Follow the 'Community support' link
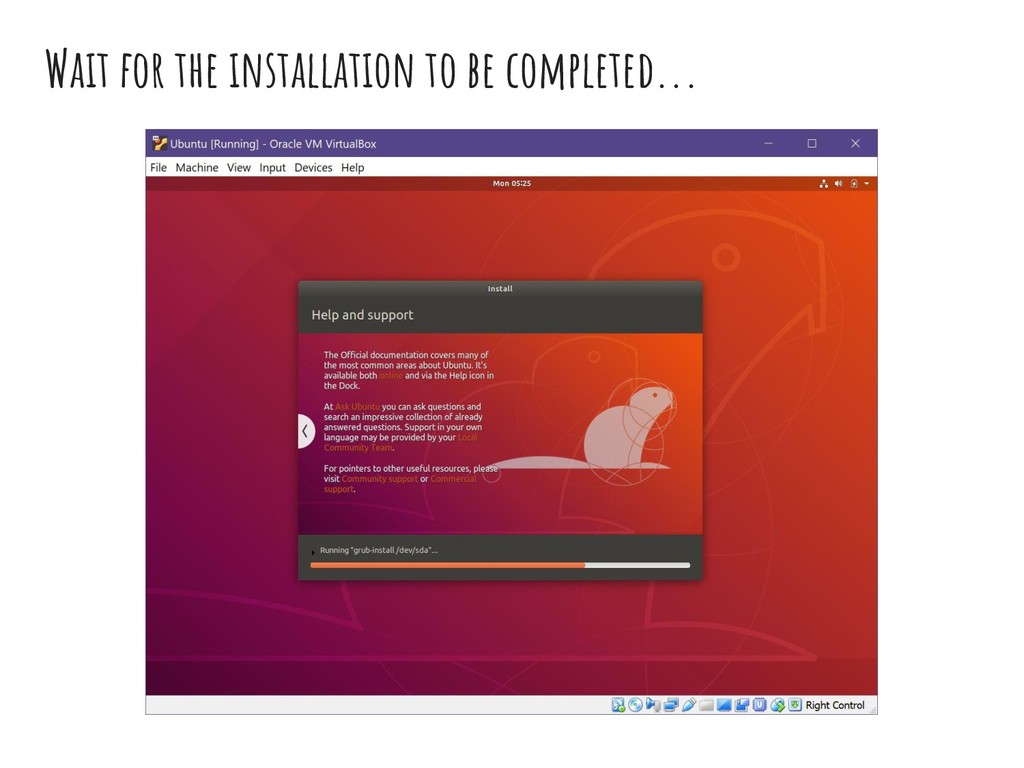1024x768 pixels. [x=379, y=479]
